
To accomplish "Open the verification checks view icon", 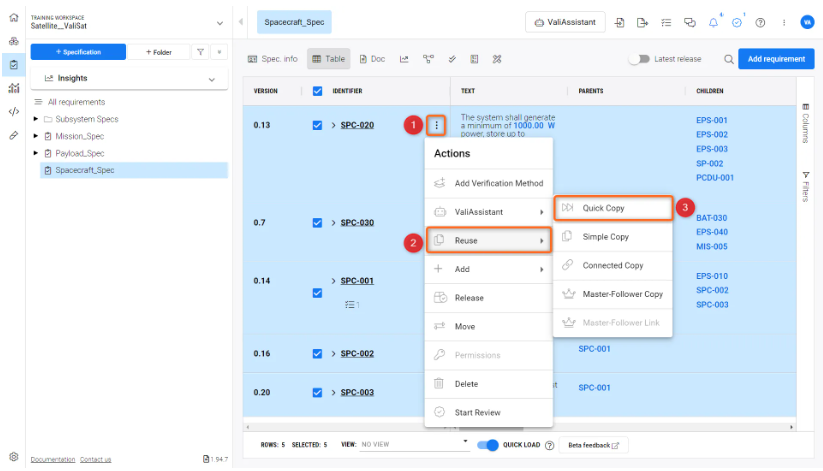I will [452, 59].
